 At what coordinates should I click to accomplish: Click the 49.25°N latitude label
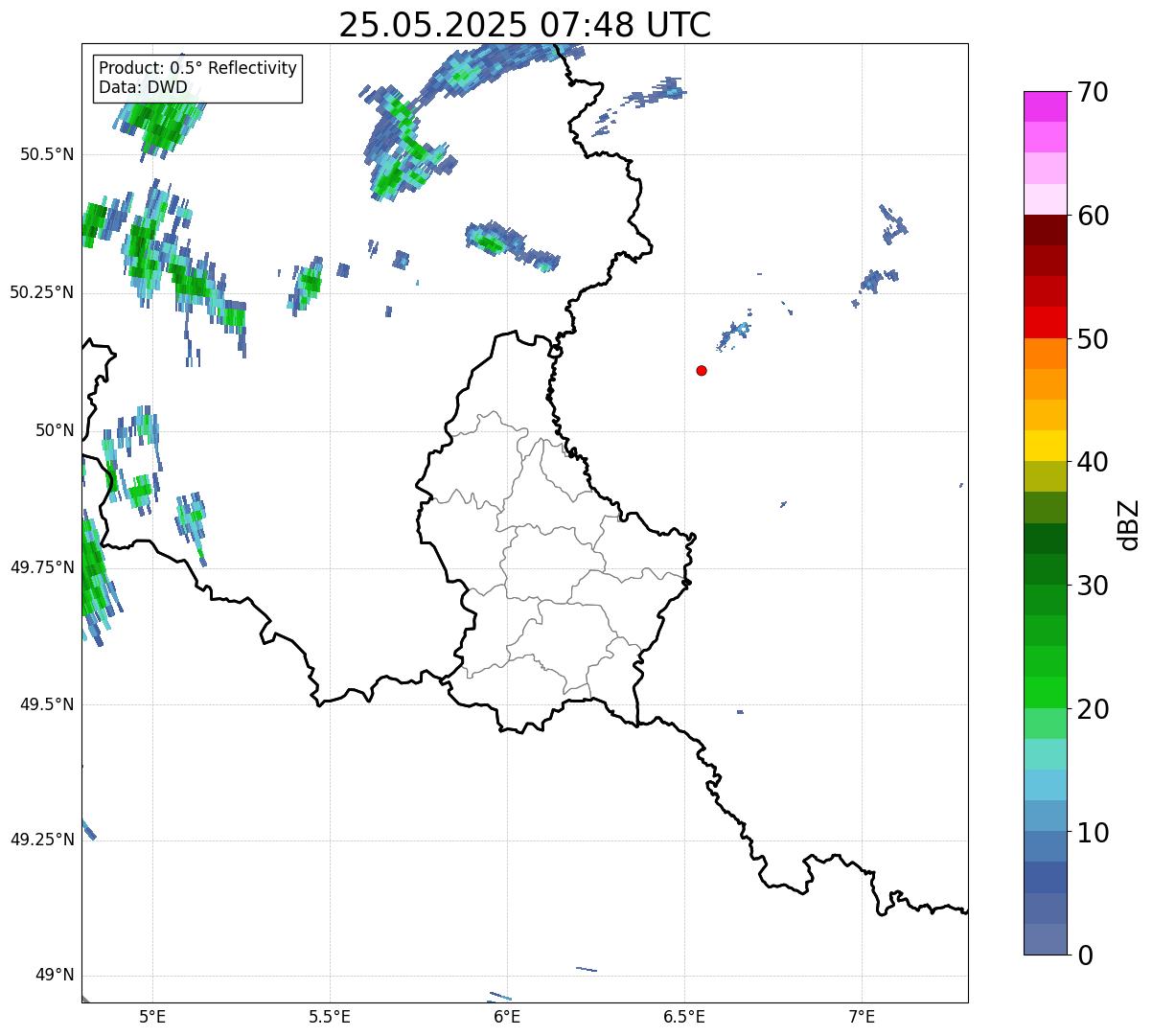(x=41, y=840)
